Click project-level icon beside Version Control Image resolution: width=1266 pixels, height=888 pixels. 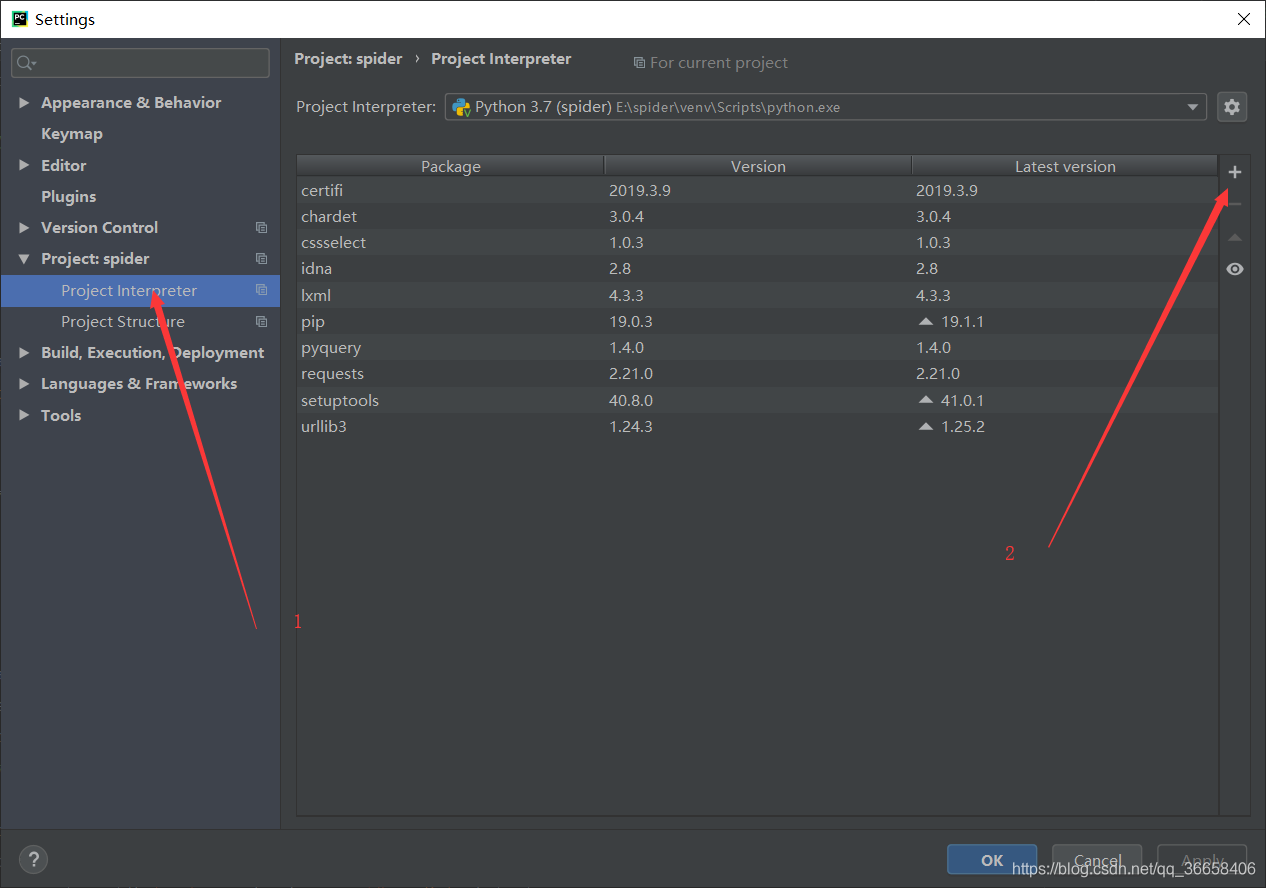coord(261,228)
